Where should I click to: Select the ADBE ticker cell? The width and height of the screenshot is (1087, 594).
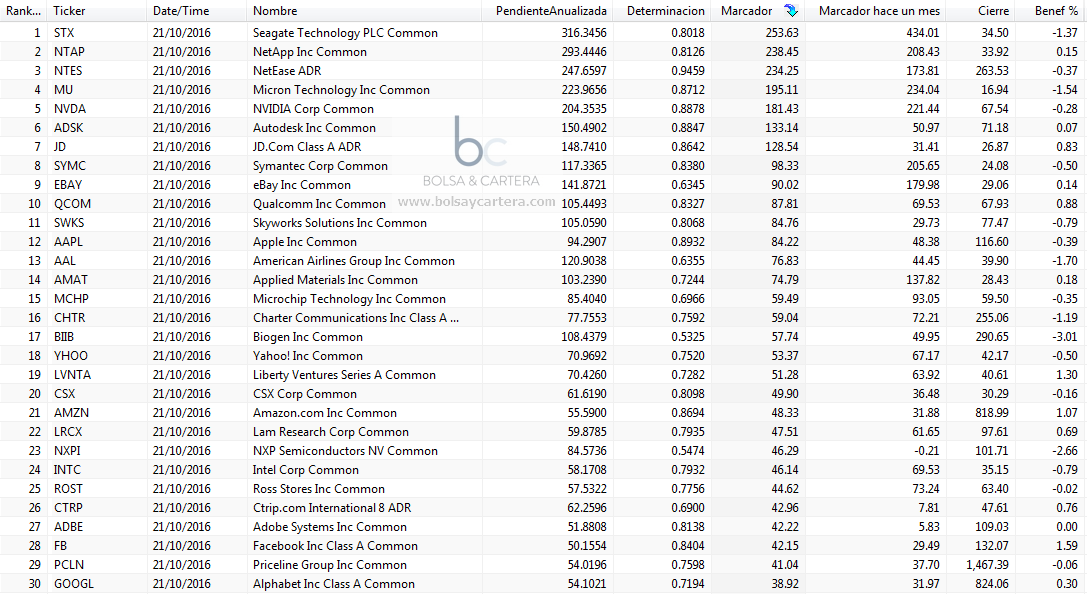tap(69, 527)
